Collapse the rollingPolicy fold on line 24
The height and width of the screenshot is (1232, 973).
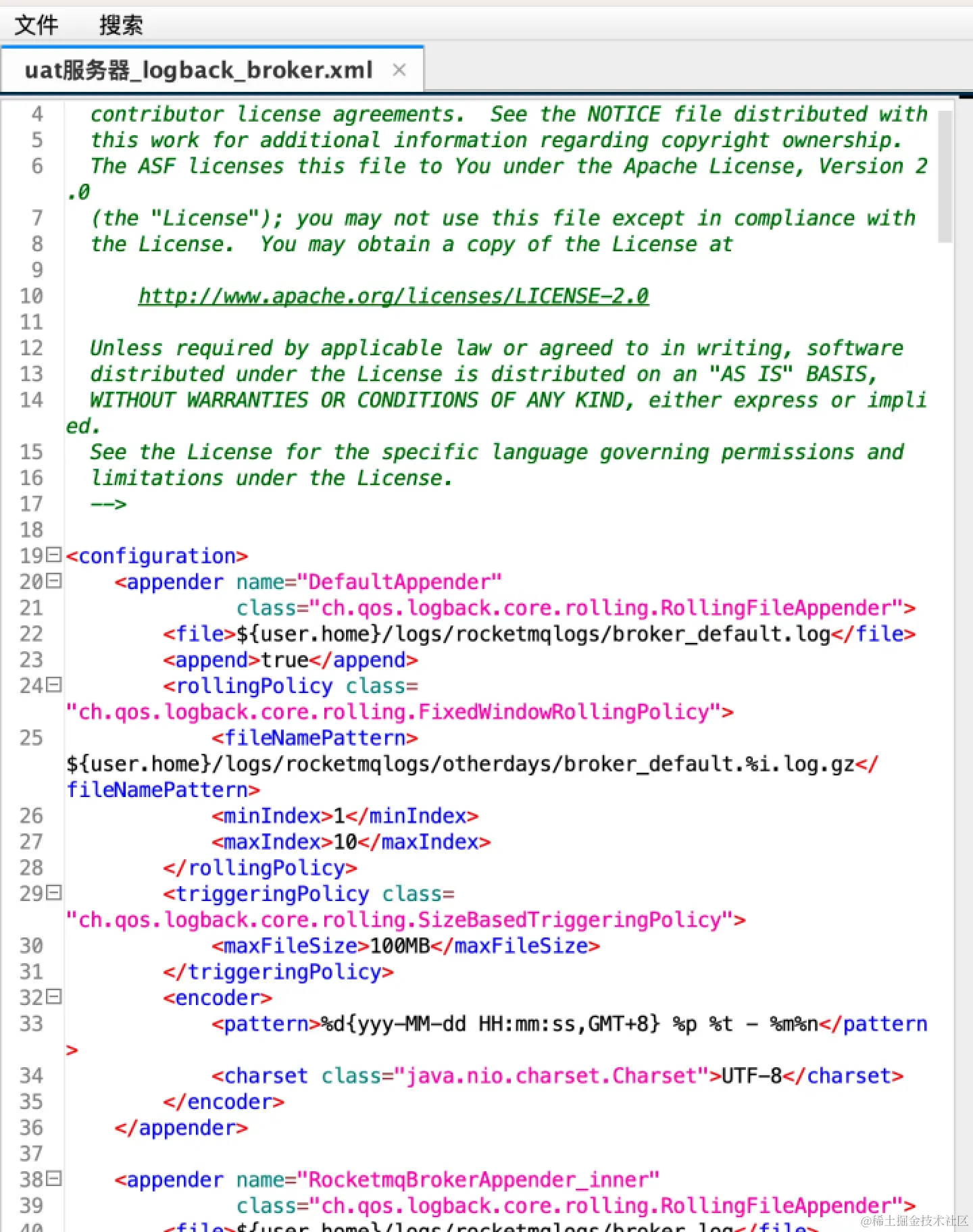click(x=54, y=685)
